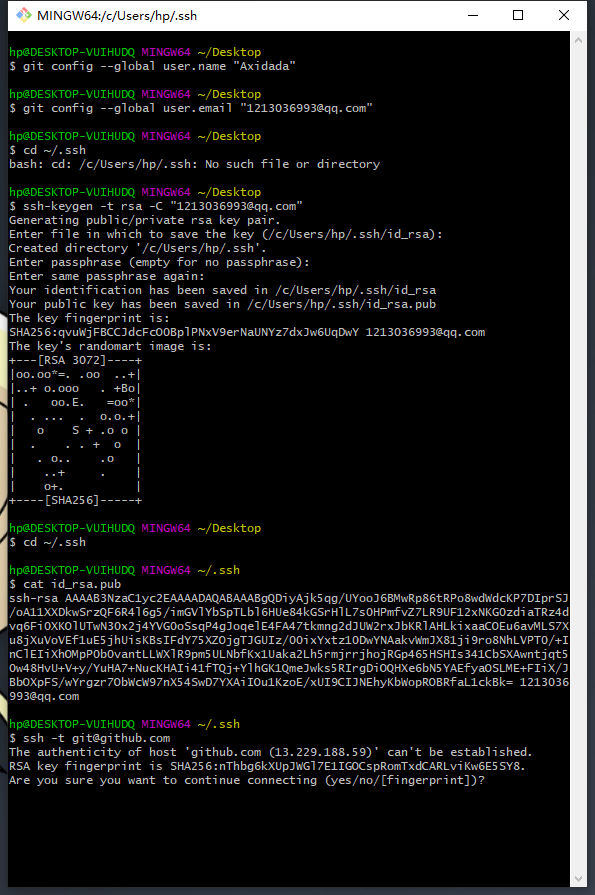This screenshot has width=595, height=895.
Task: Click the SHA256:qvuWjFBCC key fingerprint line
Action: click(x=247, y=332)
